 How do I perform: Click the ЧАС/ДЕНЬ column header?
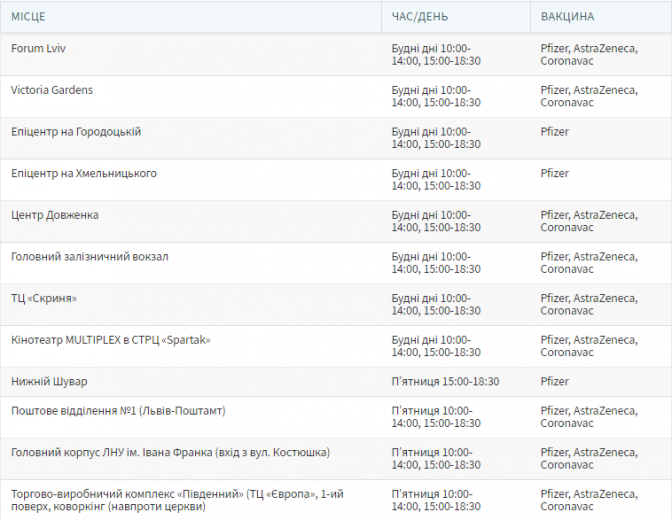pos(420,17)
